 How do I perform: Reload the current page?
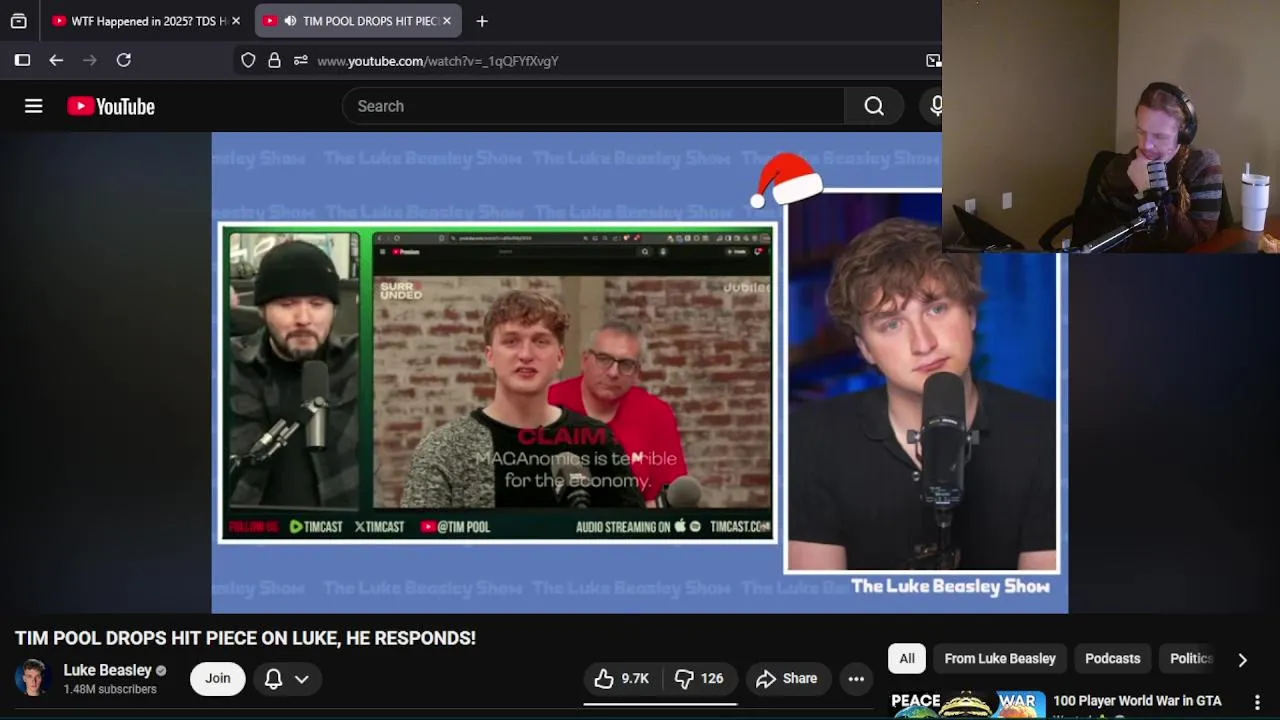[124, 60]
